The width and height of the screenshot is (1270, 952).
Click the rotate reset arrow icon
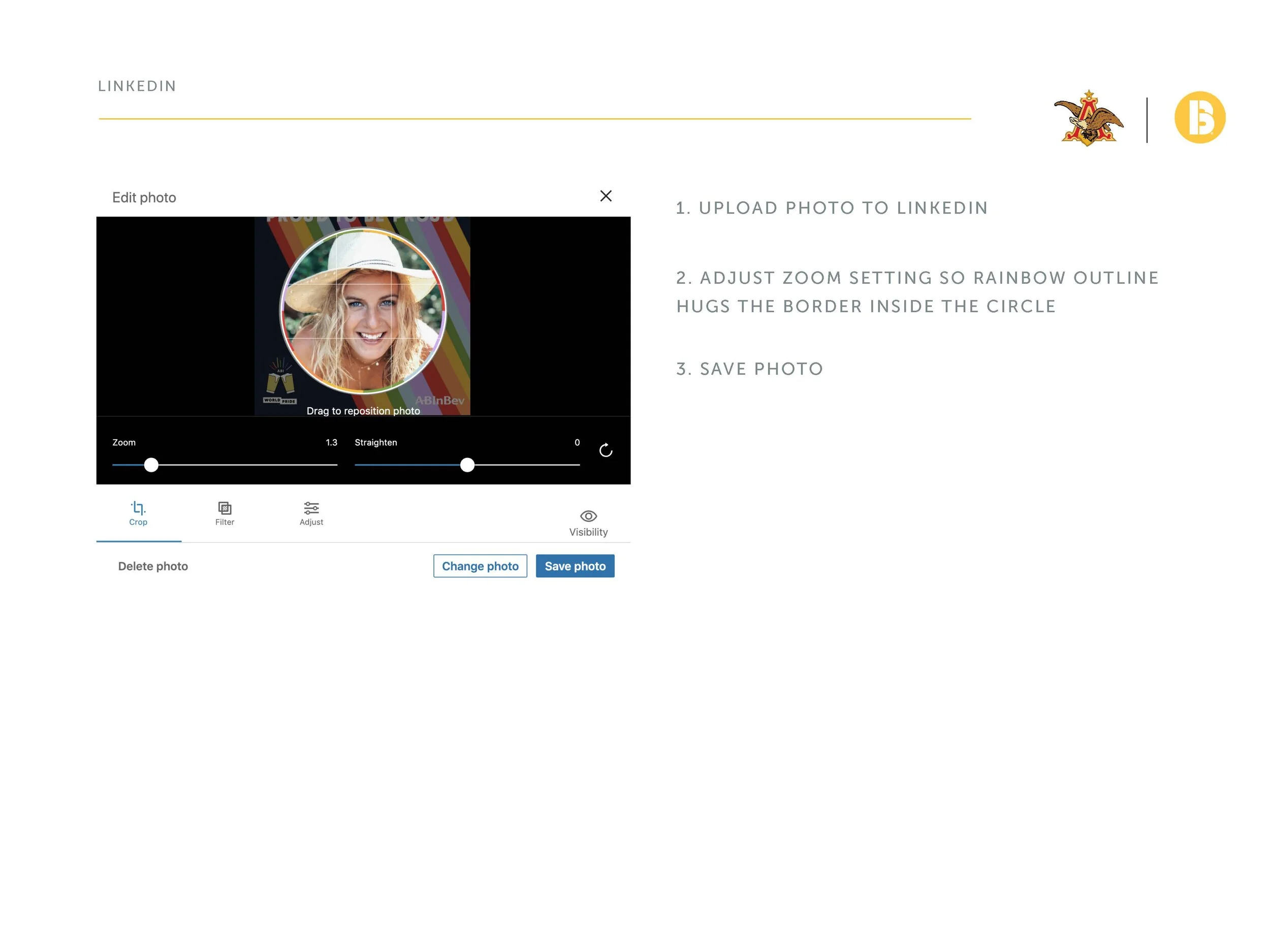click(606, 450)
